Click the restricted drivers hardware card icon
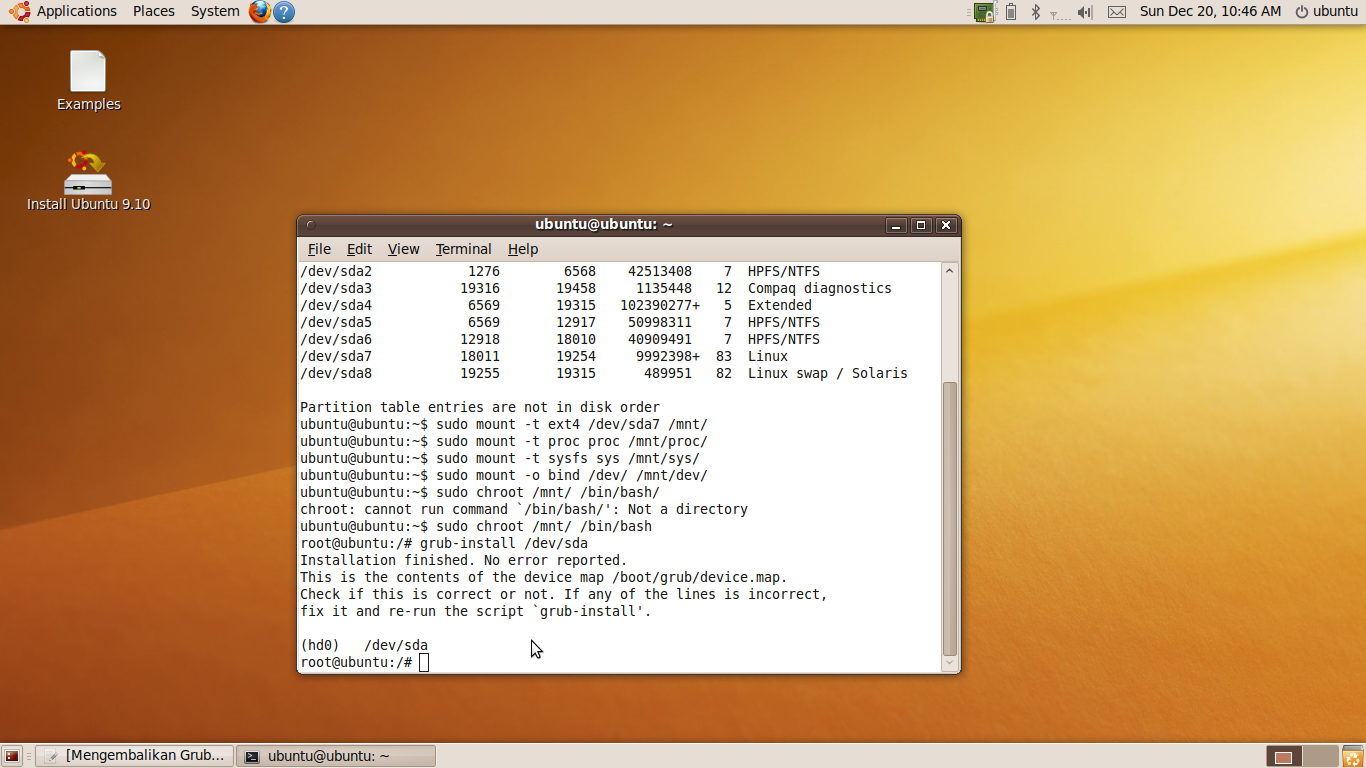Viewport: 1366px width, 768px height. pyautogui.click(x=985, y=12)
